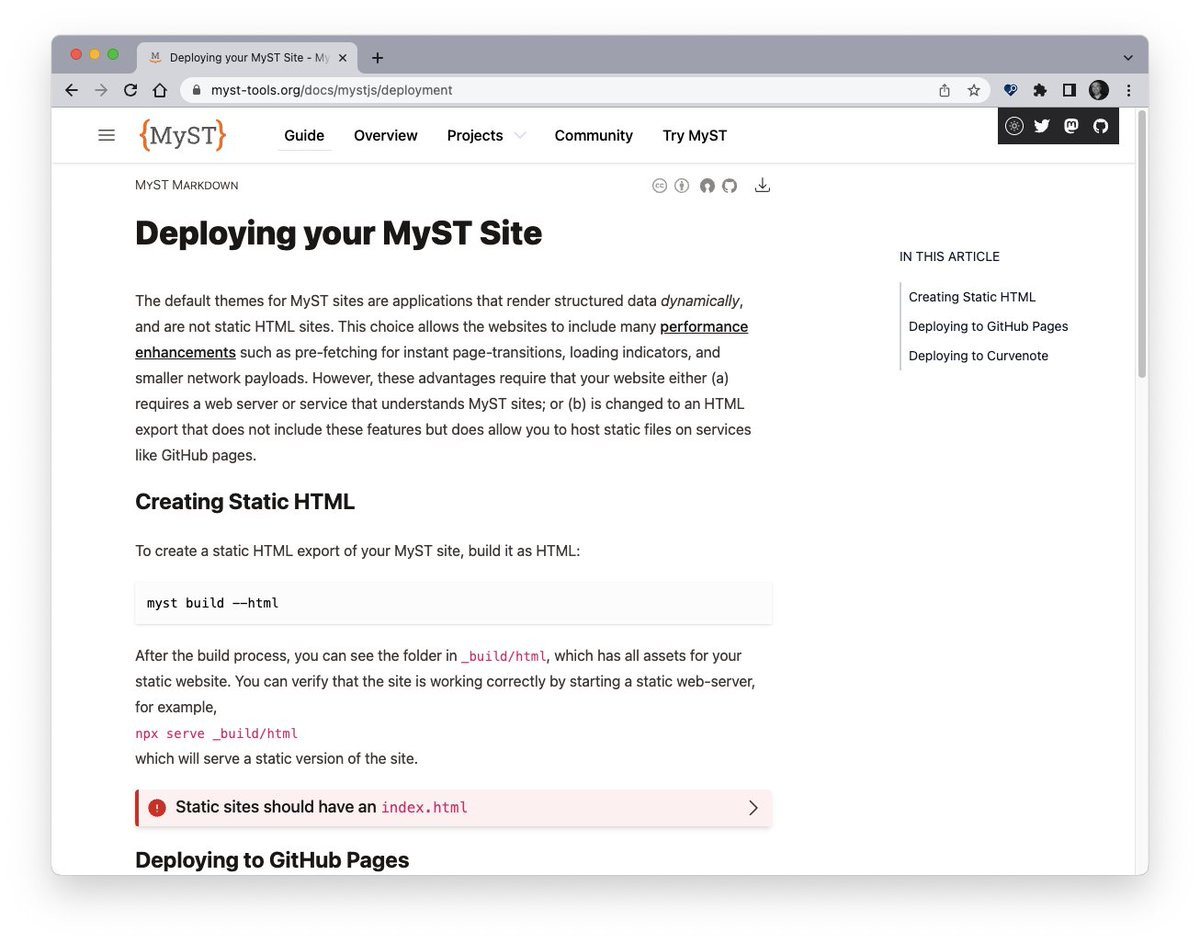Select the Deploying your MyST Site tab
The image size is (1200, 943).
point(249,58)
